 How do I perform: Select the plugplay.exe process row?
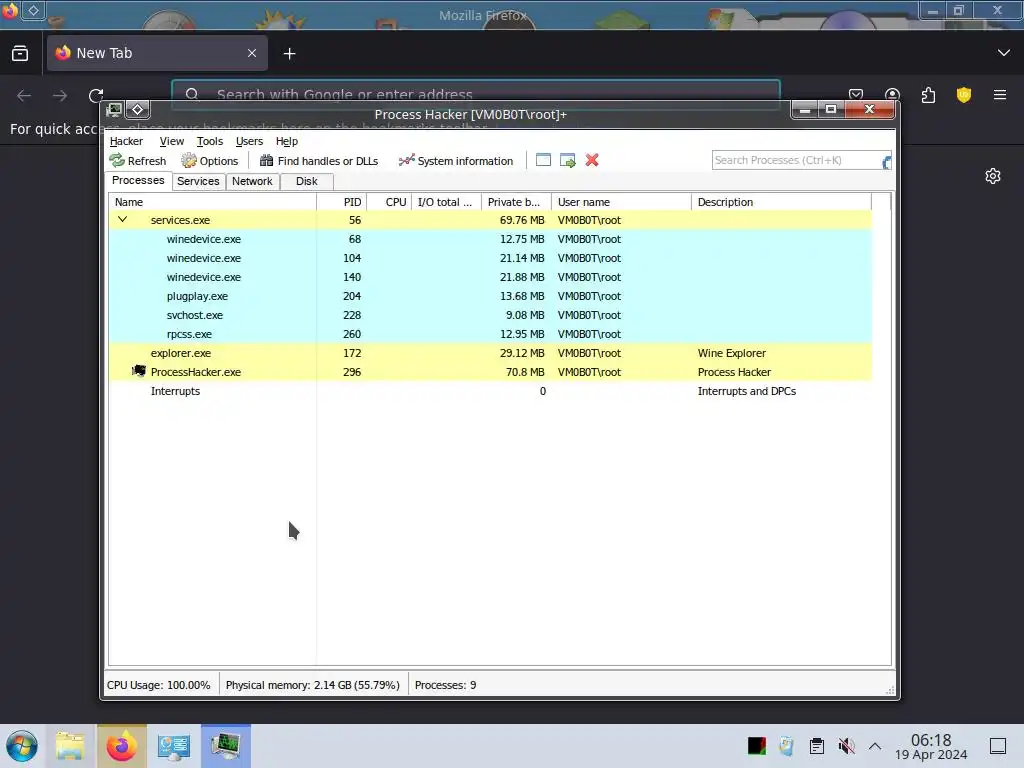pyautogui.click(x=490, y=296)
